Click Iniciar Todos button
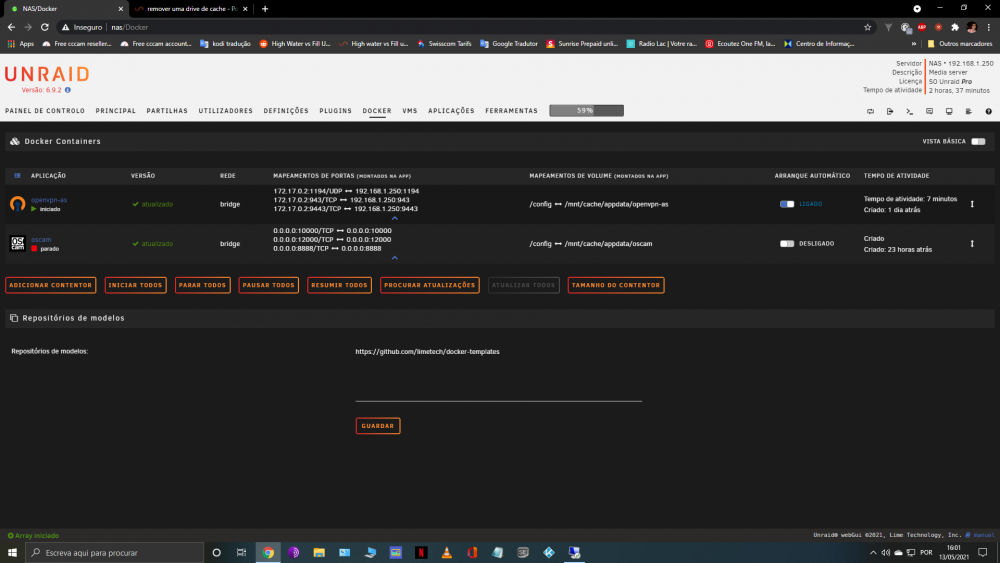Viewport: 1000px width, 563px height. (x=135, y=285)
